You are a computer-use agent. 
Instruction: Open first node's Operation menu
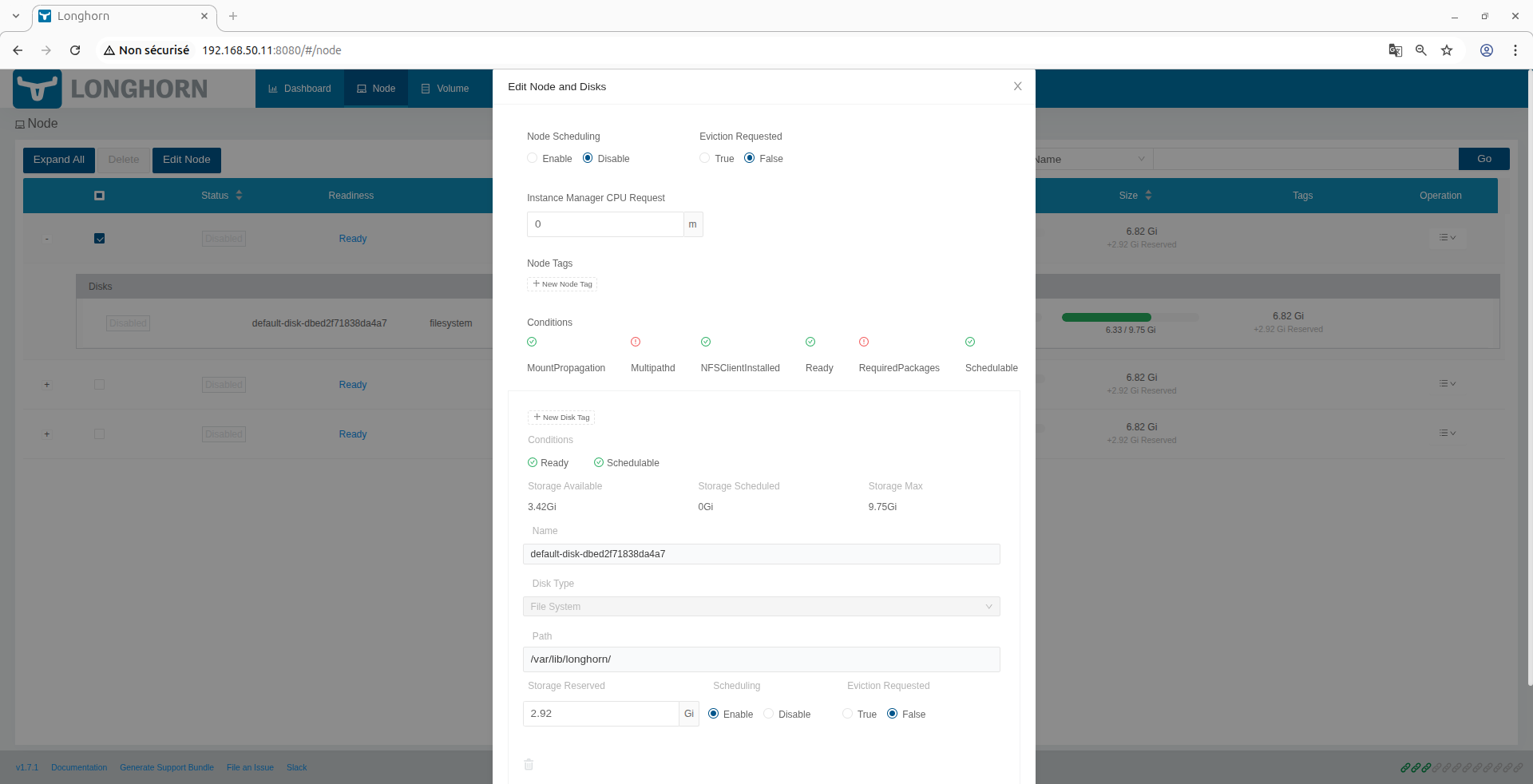pos(1448,238)
